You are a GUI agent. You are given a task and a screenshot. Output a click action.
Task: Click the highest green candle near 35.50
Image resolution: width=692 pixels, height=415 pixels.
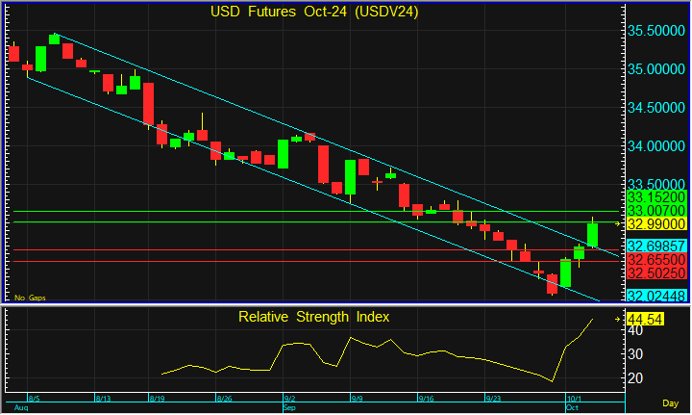pyautogui.click(x=54, y=39)
